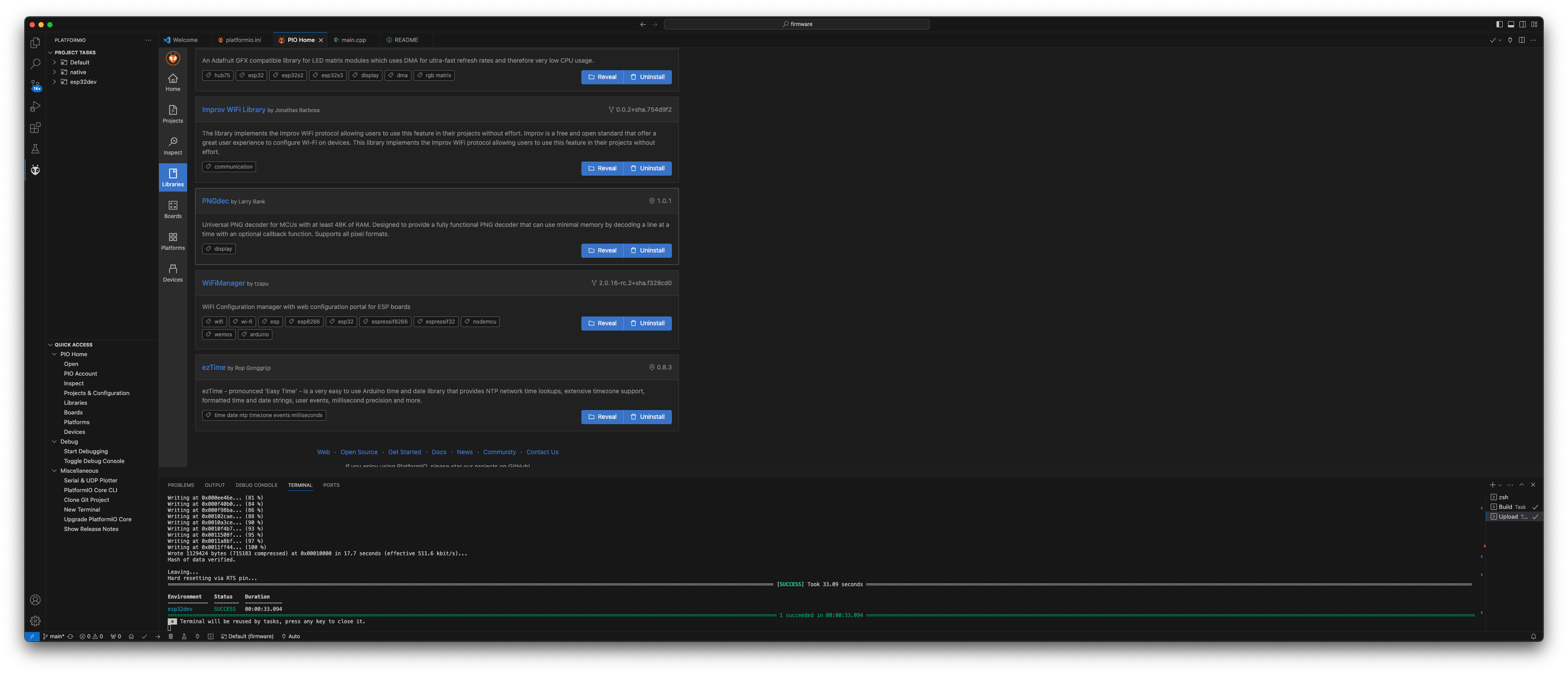Open Devices section of PIO Home
Viewport: 1568px width, 674px height.
[x=173, y=273]
